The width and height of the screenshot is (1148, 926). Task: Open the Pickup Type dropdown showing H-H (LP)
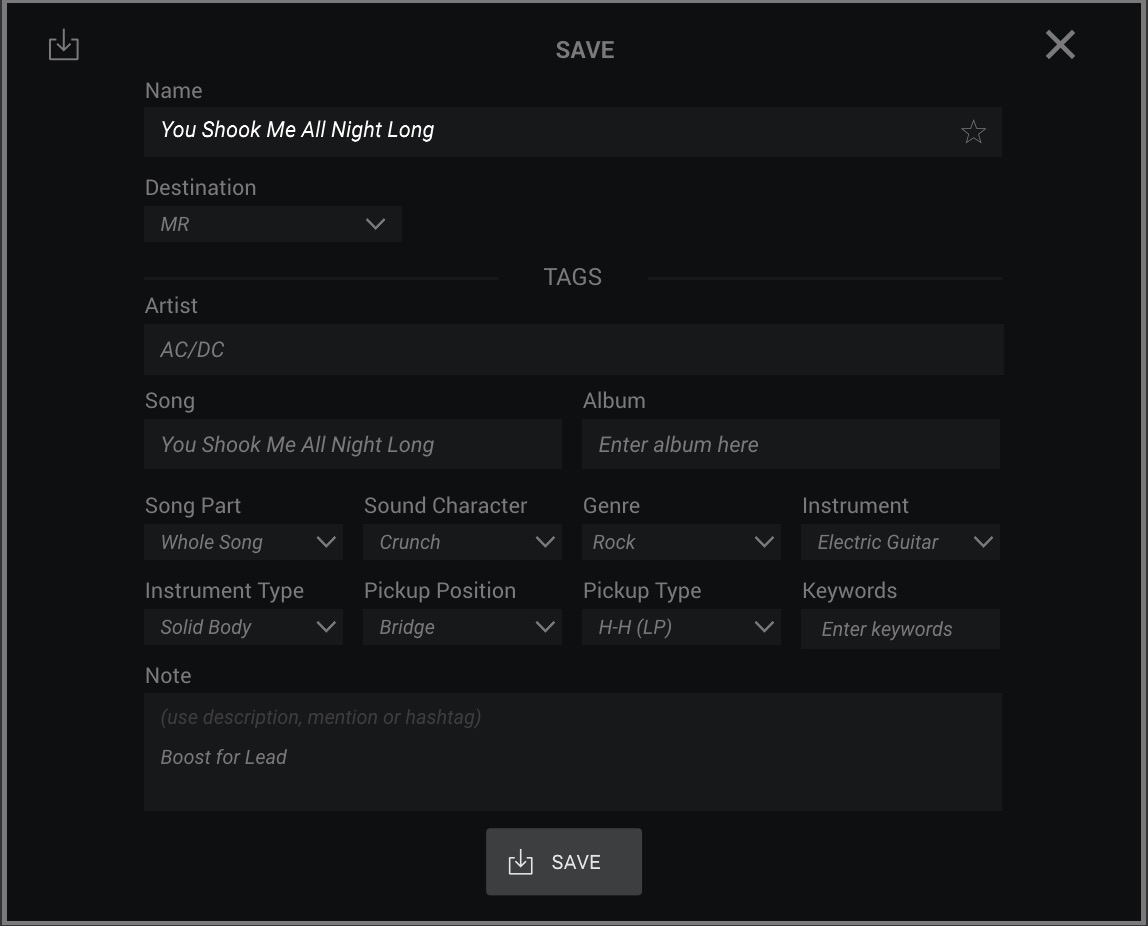(681, 627)
